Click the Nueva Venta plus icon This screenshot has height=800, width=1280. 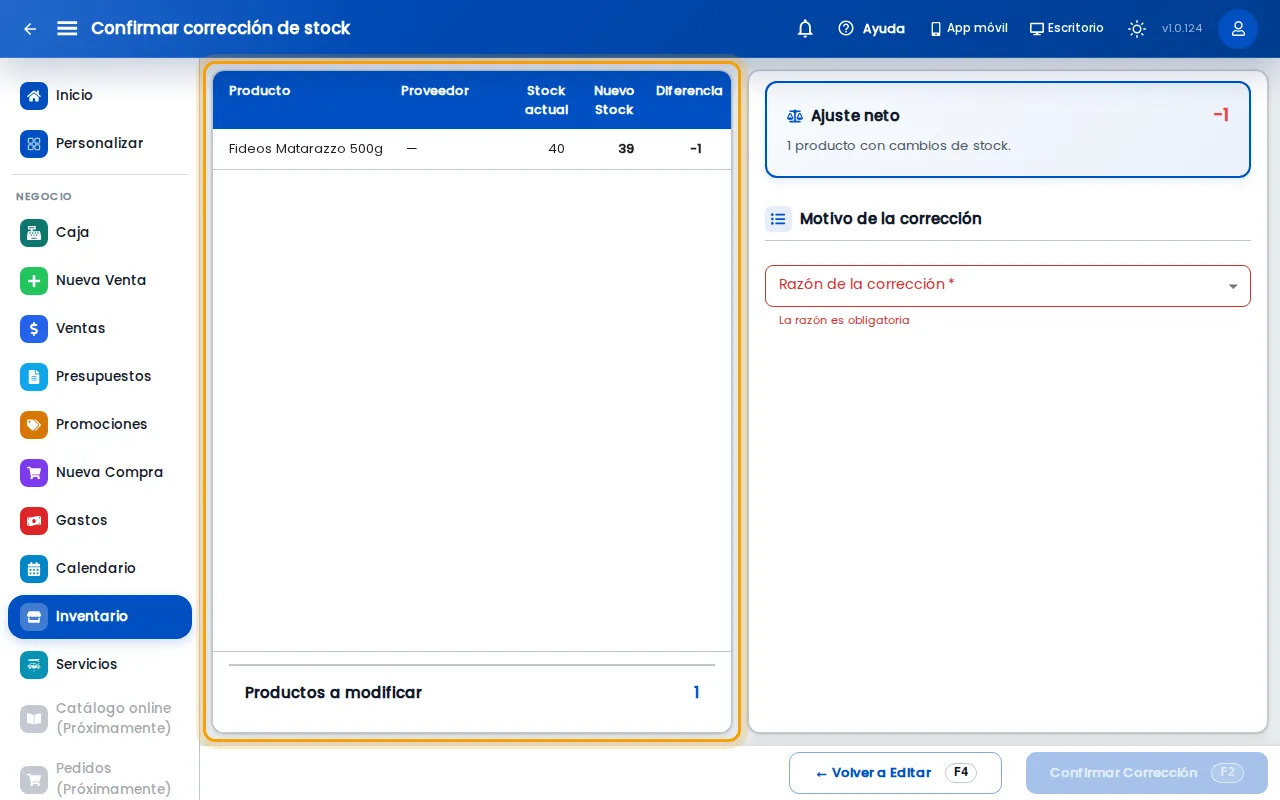click(x=34, y=281)
